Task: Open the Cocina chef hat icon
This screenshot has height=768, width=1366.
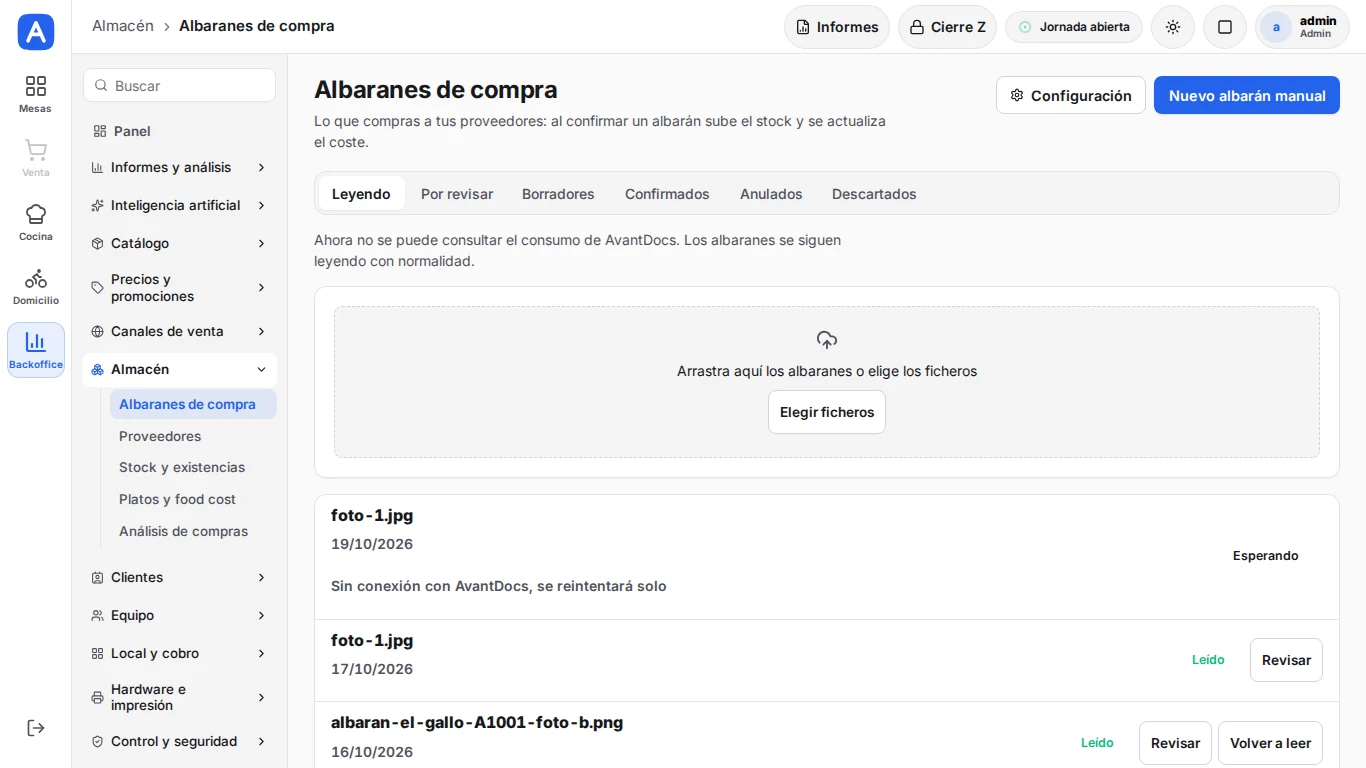Action: 36,214
